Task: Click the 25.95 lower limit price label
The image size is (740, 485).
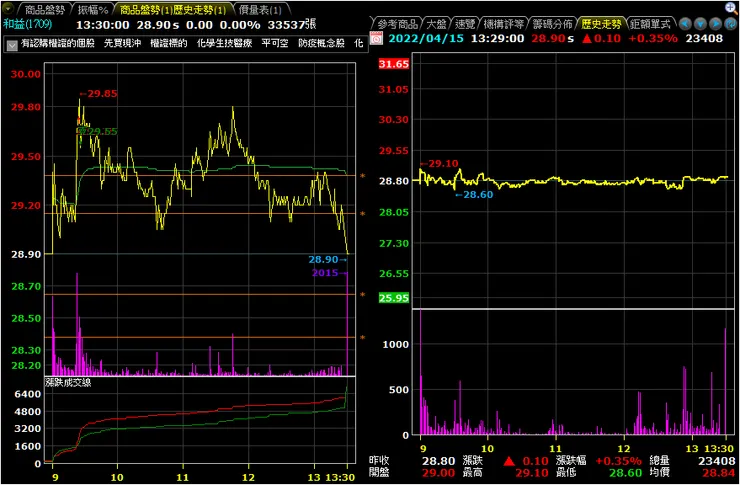Action: pos(394,298)
